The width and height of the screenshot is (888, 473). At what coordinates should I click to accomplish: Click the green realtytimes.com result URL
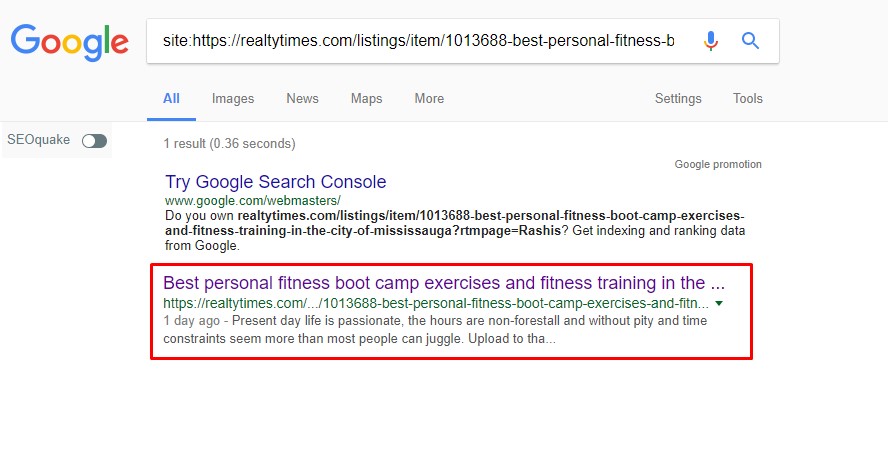pyautogui.click(x=436, y=303)
